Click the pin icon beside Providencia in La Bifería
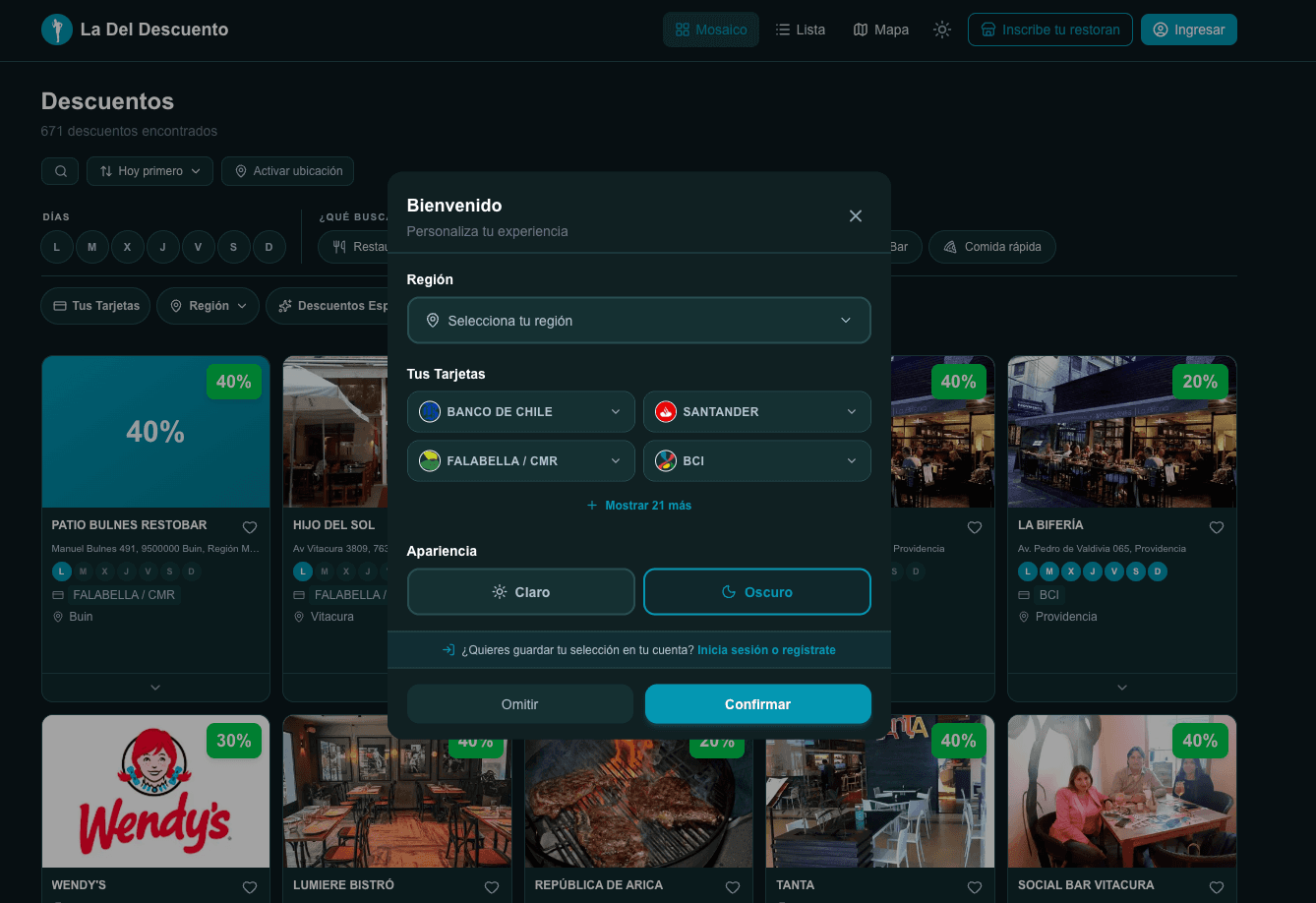The image size is (1316, 903). (1024, 617)
